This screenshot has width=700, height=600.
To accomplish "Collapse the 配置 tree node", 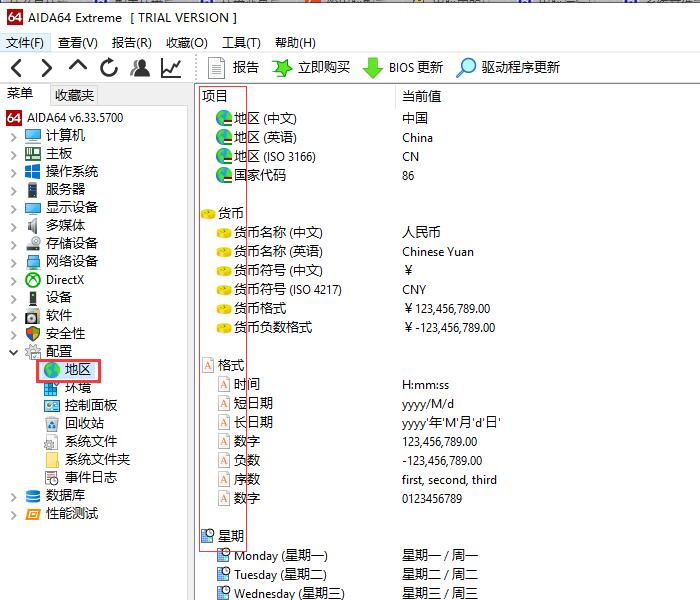I will pyautogui.click(x=13, y=352).
